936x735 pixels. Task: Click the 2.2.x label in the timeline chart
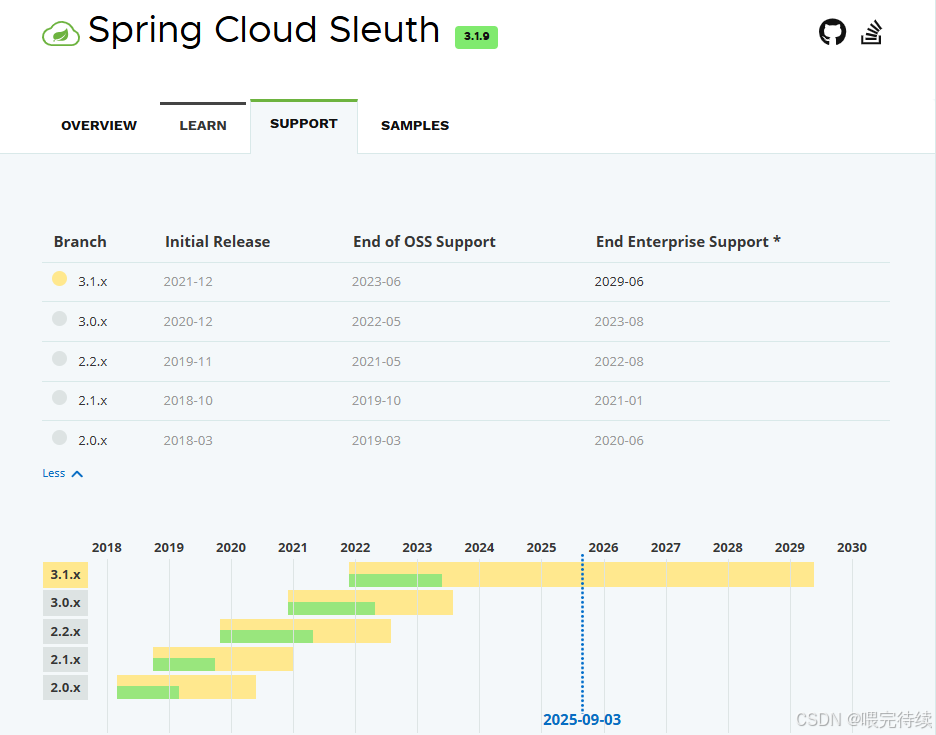pos(65,632)
